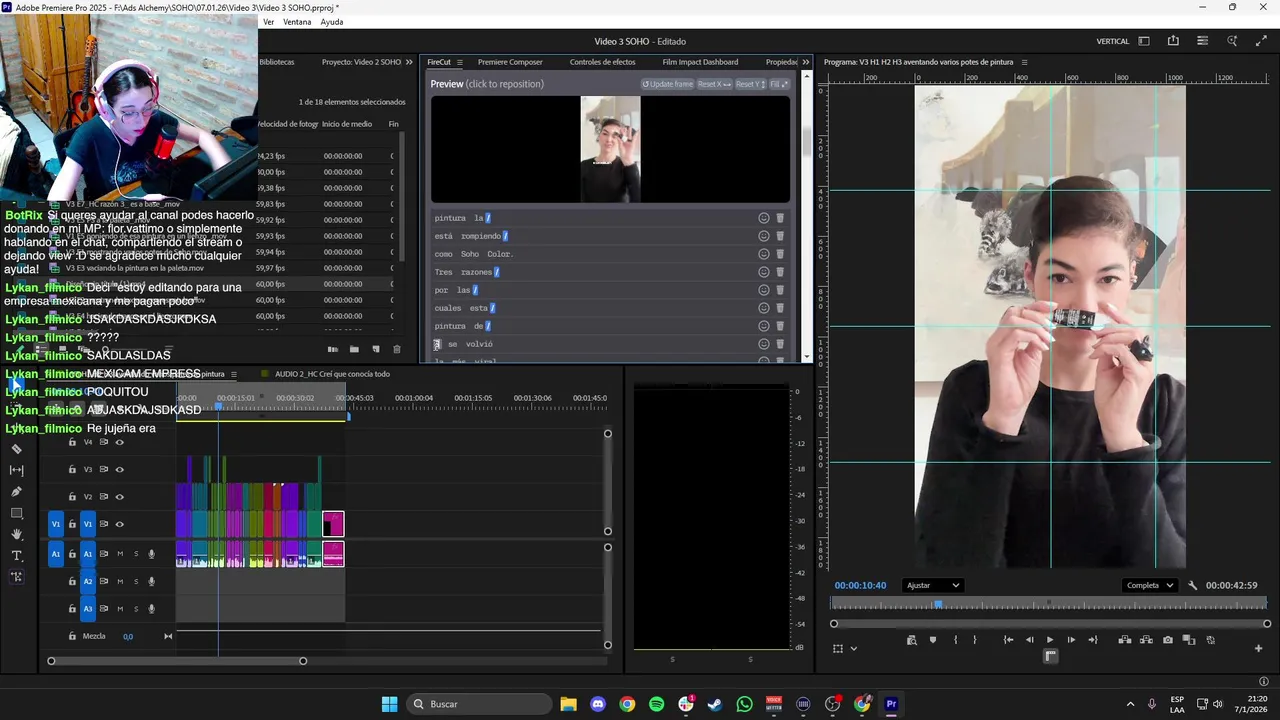Open the Ventana menu
Screen dimensions: 1280x720
(x=297, y=22)
